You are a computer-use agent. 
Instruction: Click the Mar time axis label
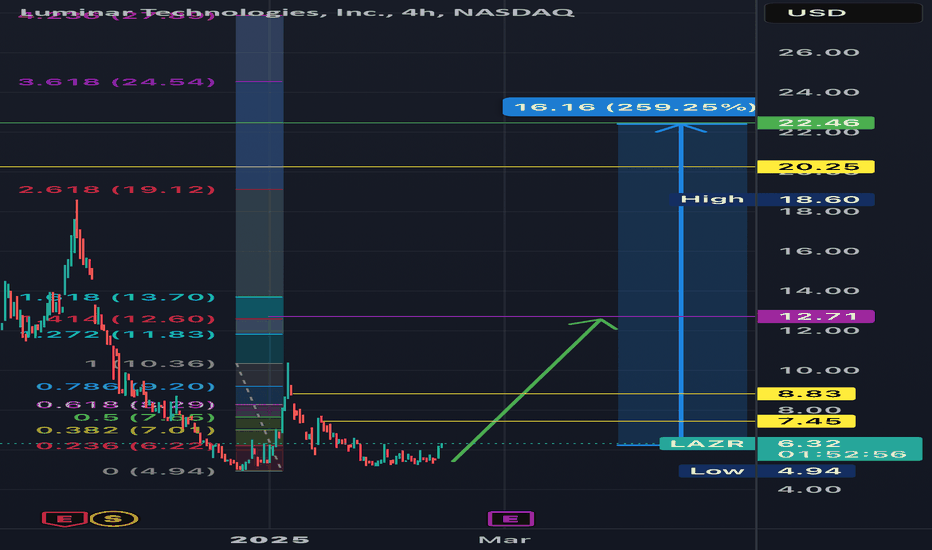tap(505, 540)
